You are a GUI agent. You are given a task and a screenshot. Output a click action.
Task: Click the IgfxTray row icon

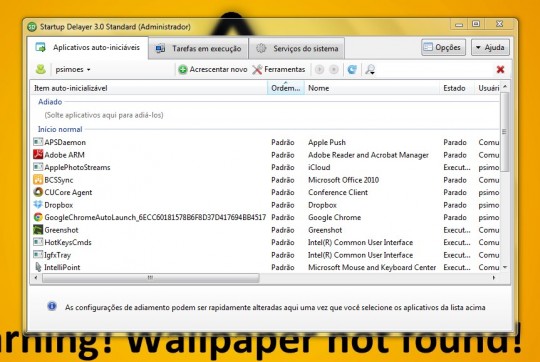coord(38,255)
